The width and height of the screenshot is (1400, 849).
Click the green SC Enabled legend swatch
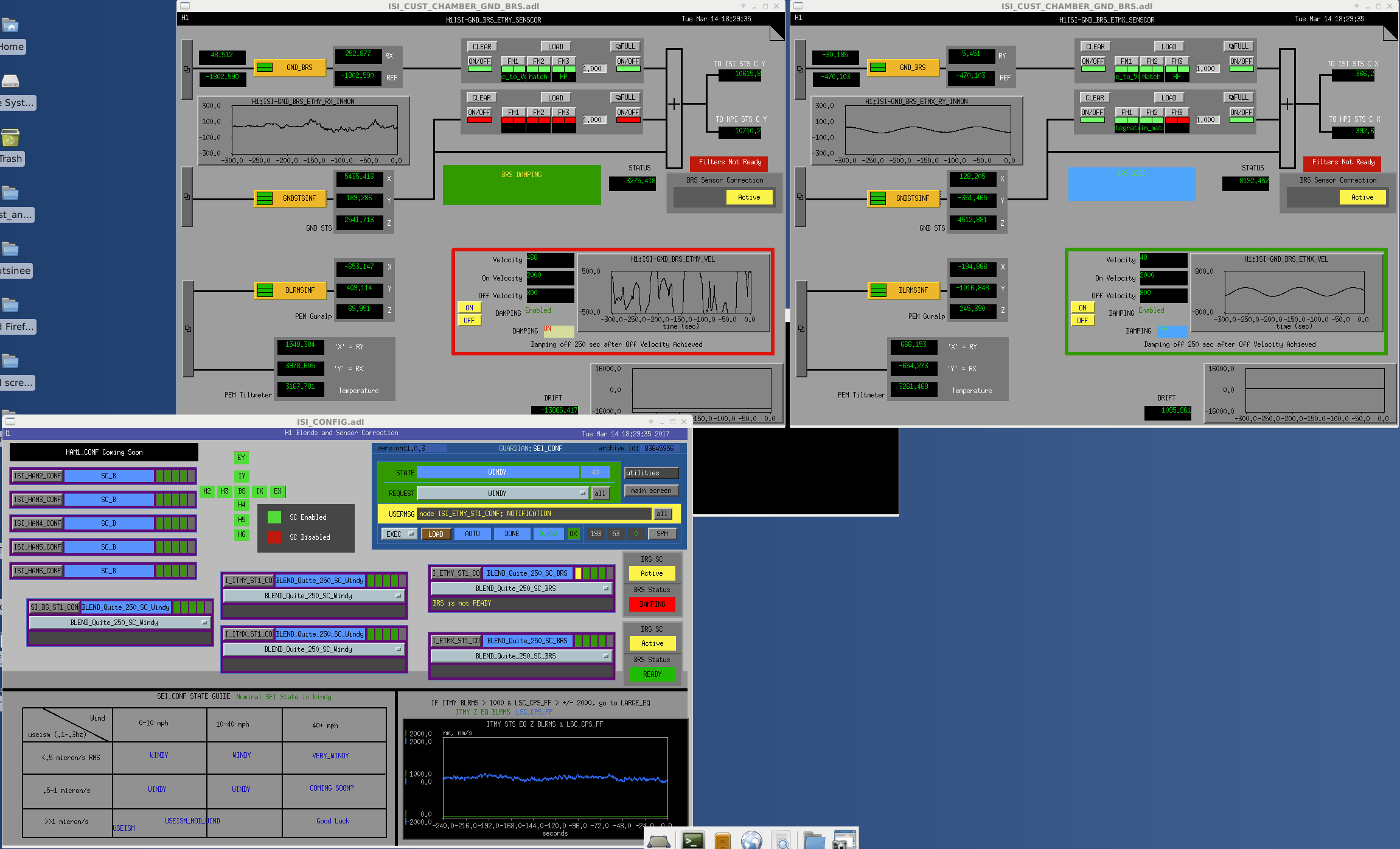coord(274,517)
